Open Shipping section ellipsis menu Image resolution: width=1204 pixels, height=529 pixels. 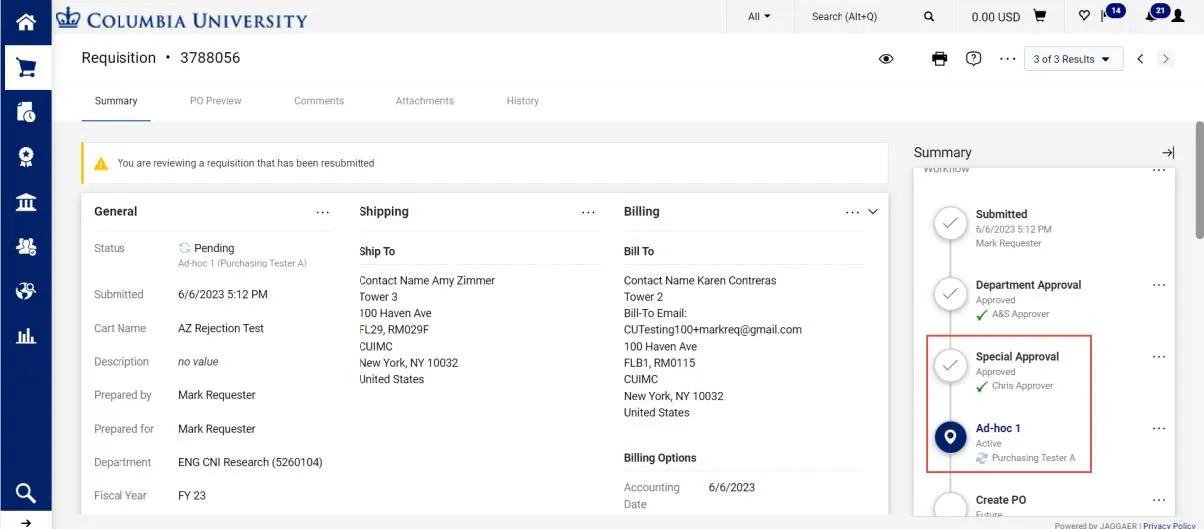[x=588, y=212]
